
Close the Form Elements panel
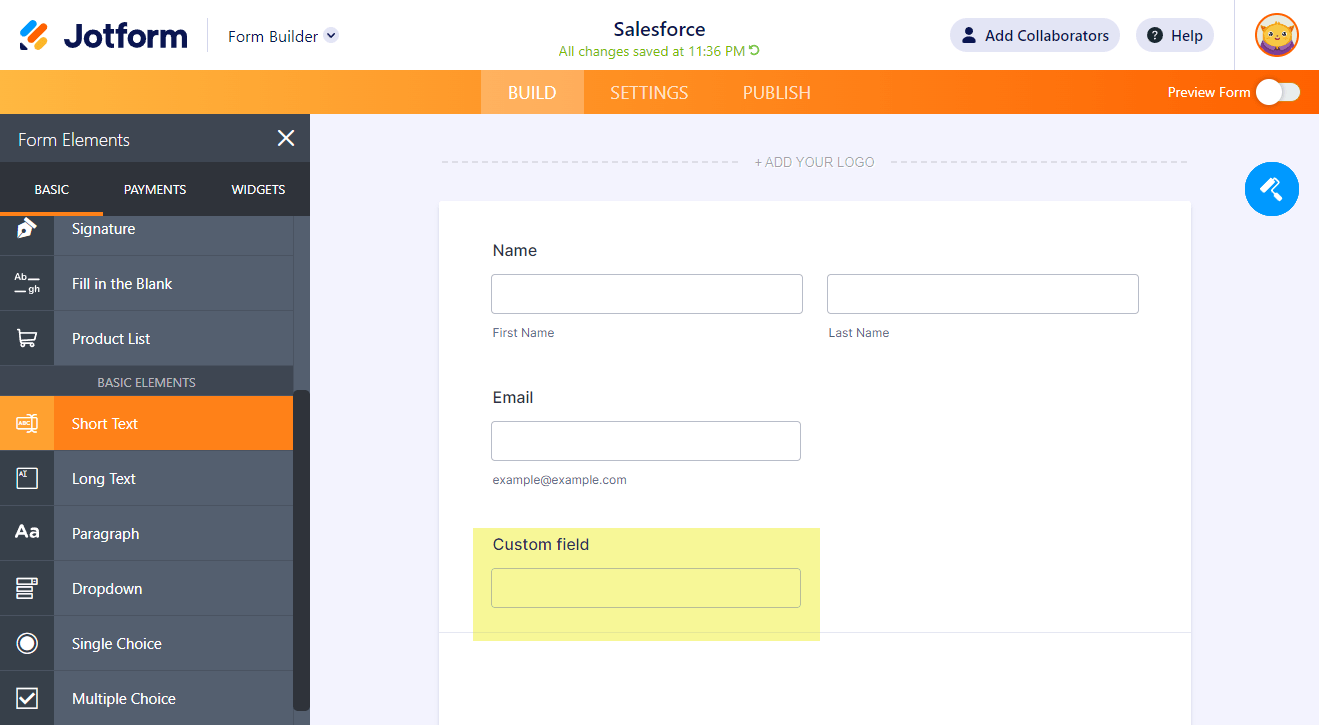(286, 139)
